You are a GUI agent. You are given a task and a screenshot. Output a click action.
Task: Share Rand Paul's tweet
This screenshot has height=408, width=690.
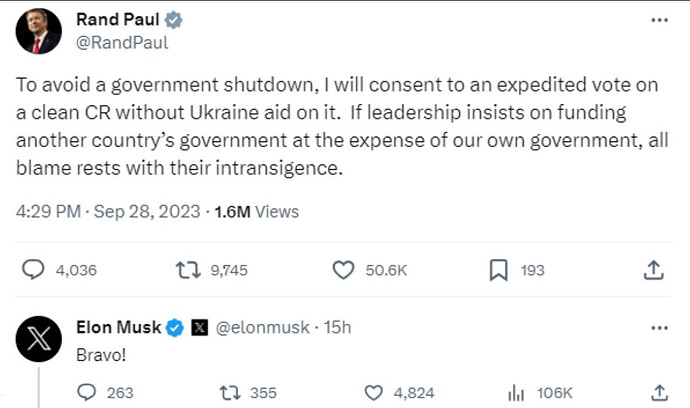(x=653, y=269)
